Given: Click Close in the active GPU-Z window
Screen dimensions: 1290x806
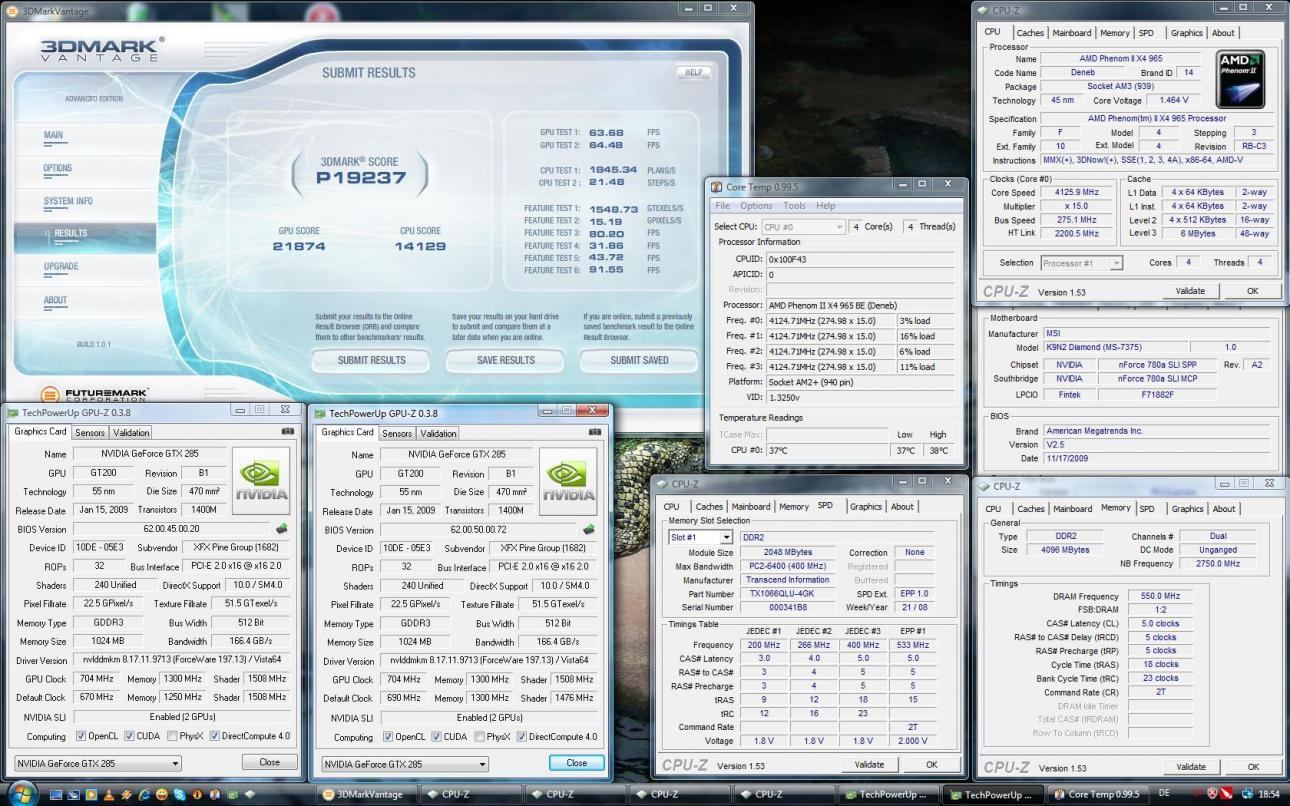Looking at the screenshot, I should [x=576, y=762].
